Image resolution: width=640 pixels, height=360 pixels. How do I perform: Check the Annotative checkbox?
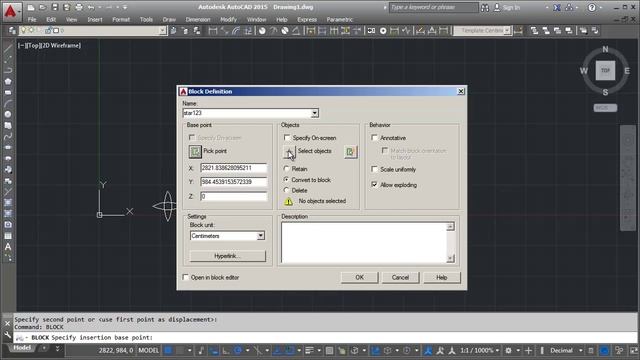pos(374,138)
